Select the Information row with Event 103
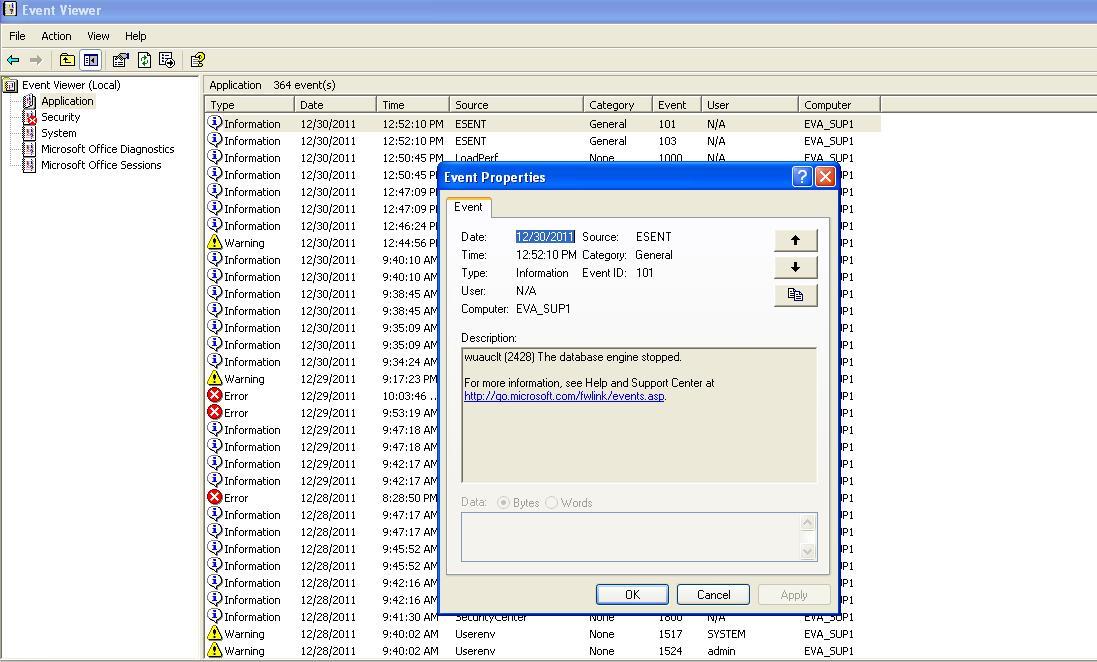The width and height of the screenshot is (1097, 662). tap(542, 141)
